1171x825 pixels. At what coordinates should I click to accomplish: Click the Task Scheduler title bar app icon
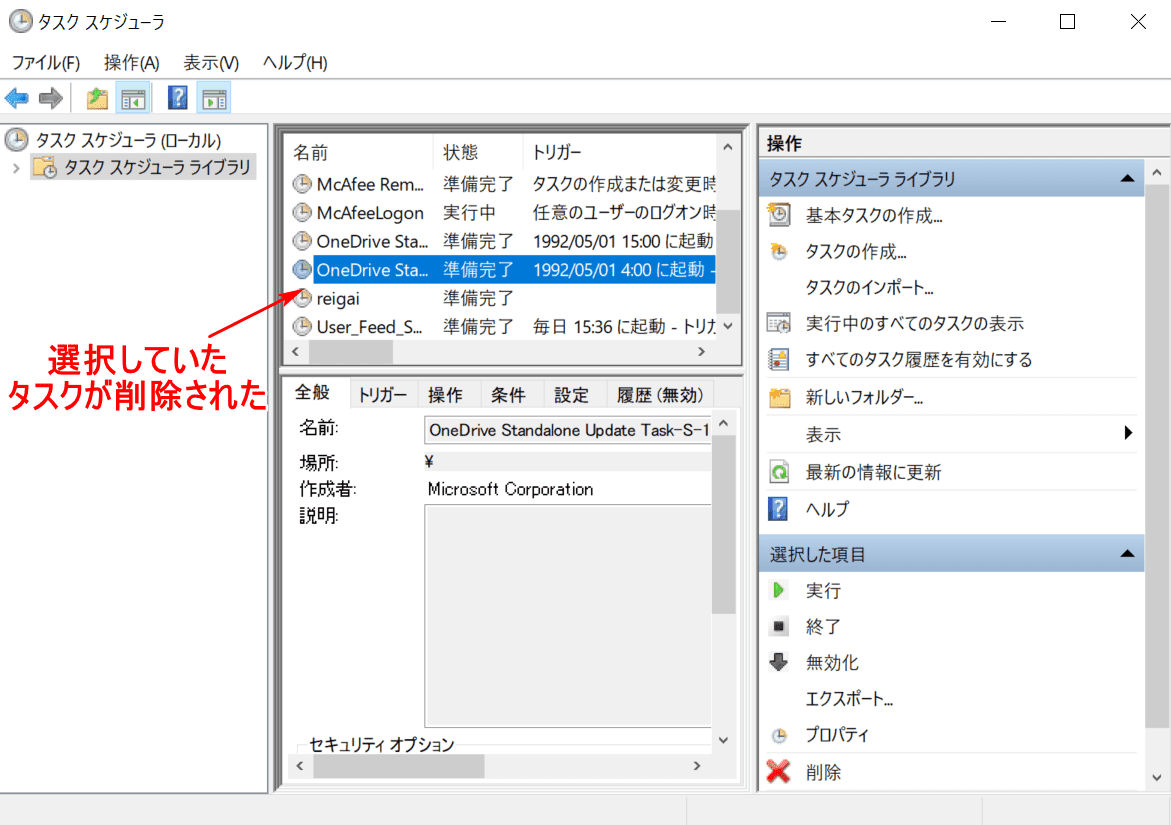tap(20, 21)
